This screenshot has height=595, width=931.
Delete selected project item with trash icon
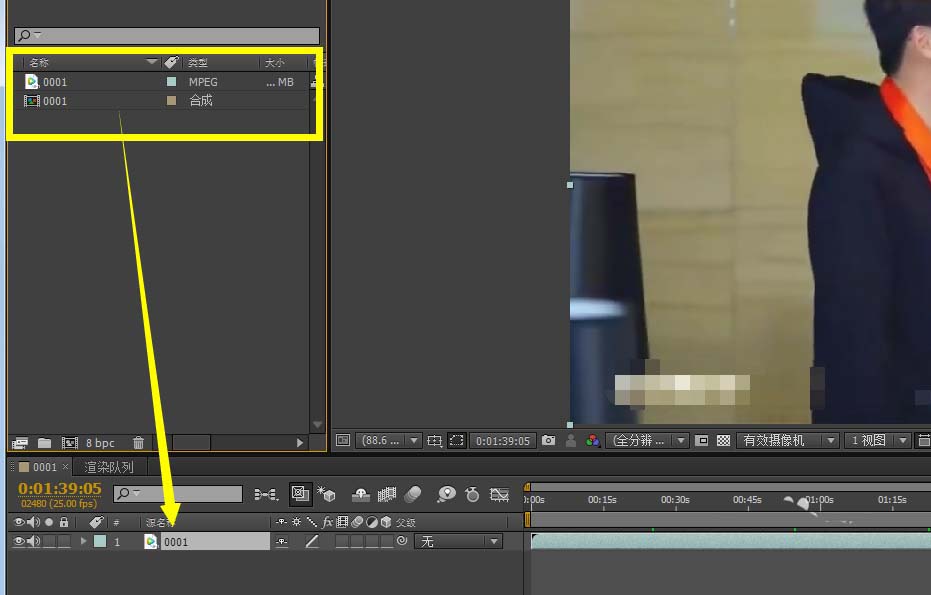tap(138, 443)
